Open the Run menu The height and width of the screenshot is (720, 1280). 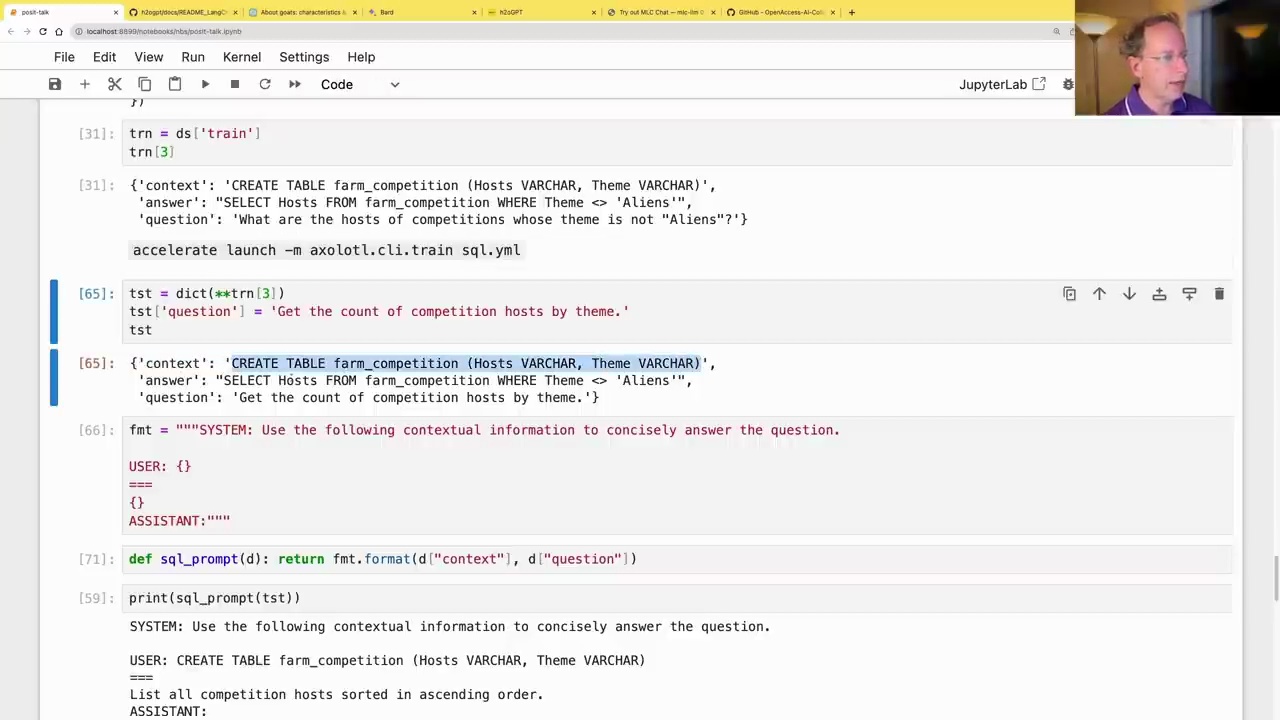pyautogui.click(x=193, y=57)
